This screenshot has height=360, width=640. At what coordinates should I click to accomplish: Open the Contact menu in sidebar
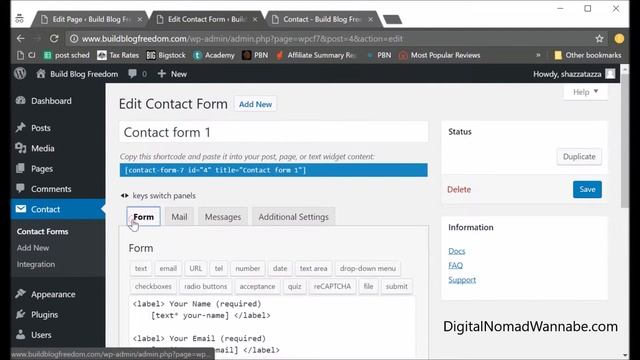(x=58, y=209)
